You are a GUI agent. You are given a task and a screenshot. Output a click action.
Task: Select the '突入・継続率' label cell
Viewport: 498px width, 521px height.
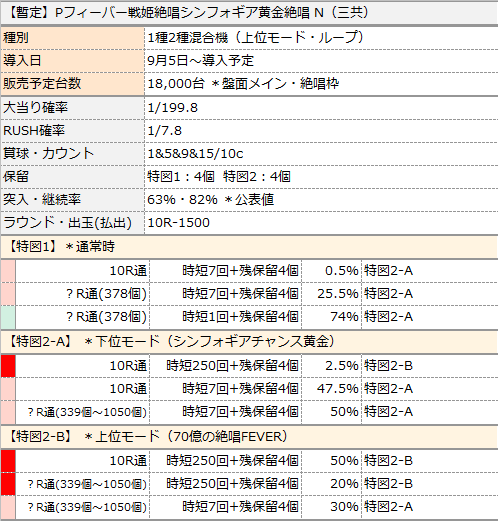coord(73,200)
